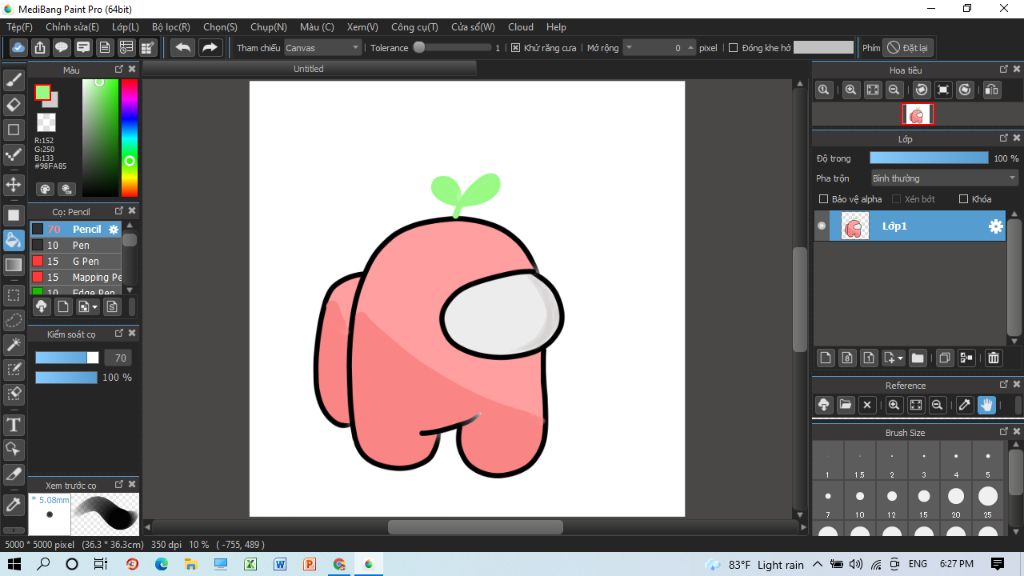Enable the Bảo vệ alpha checkbox
1024x576 pixels.
pos(824,199)
